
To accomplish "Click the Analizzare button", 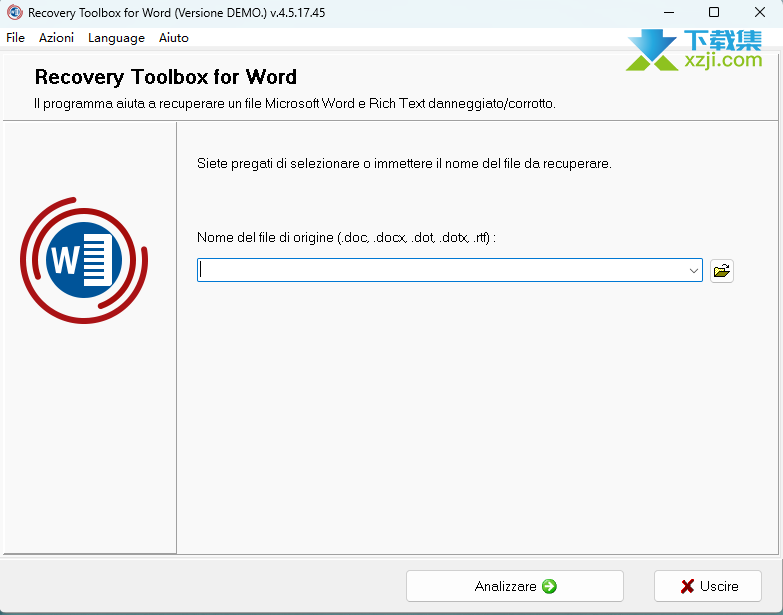I will [515, 586].
